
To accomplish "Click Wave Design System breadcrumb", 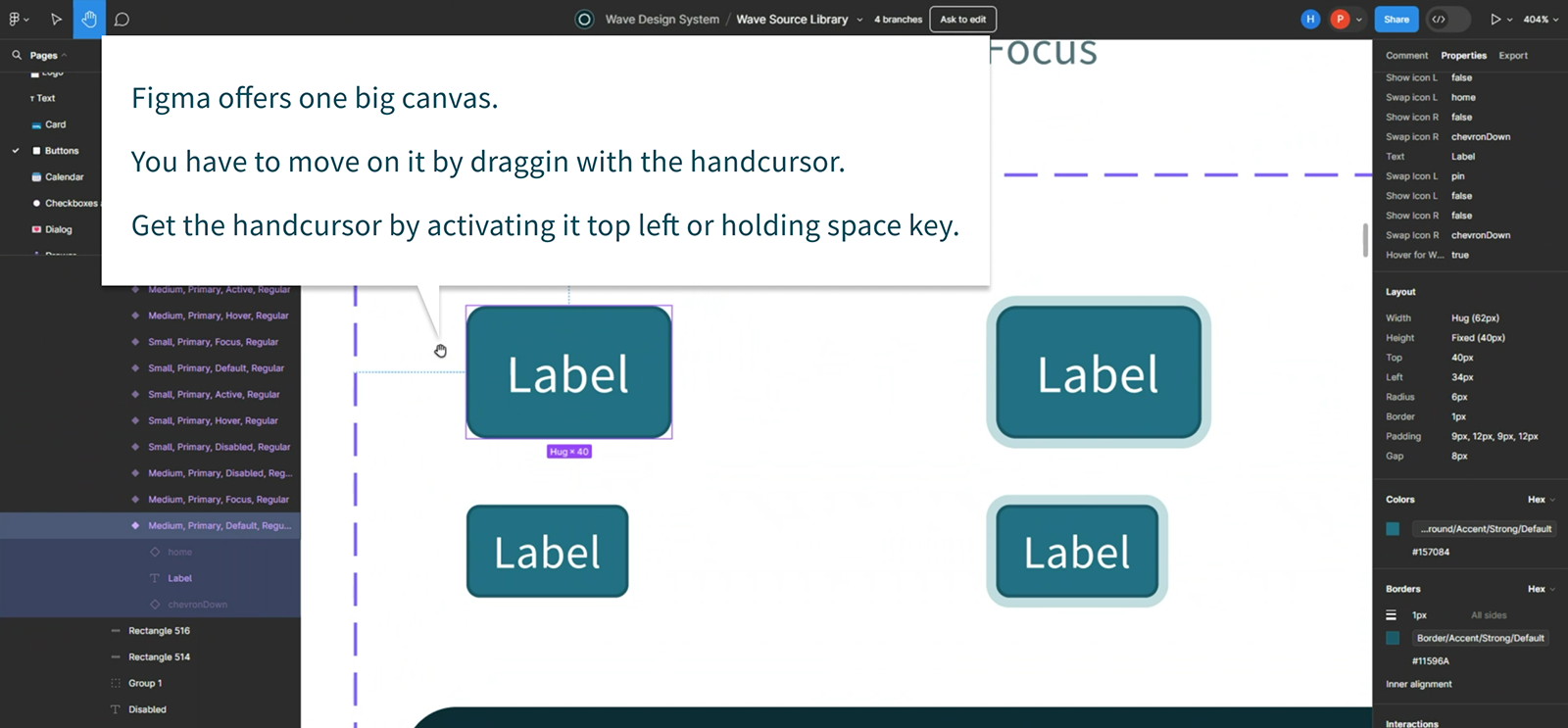I will [x=661, y=20].
